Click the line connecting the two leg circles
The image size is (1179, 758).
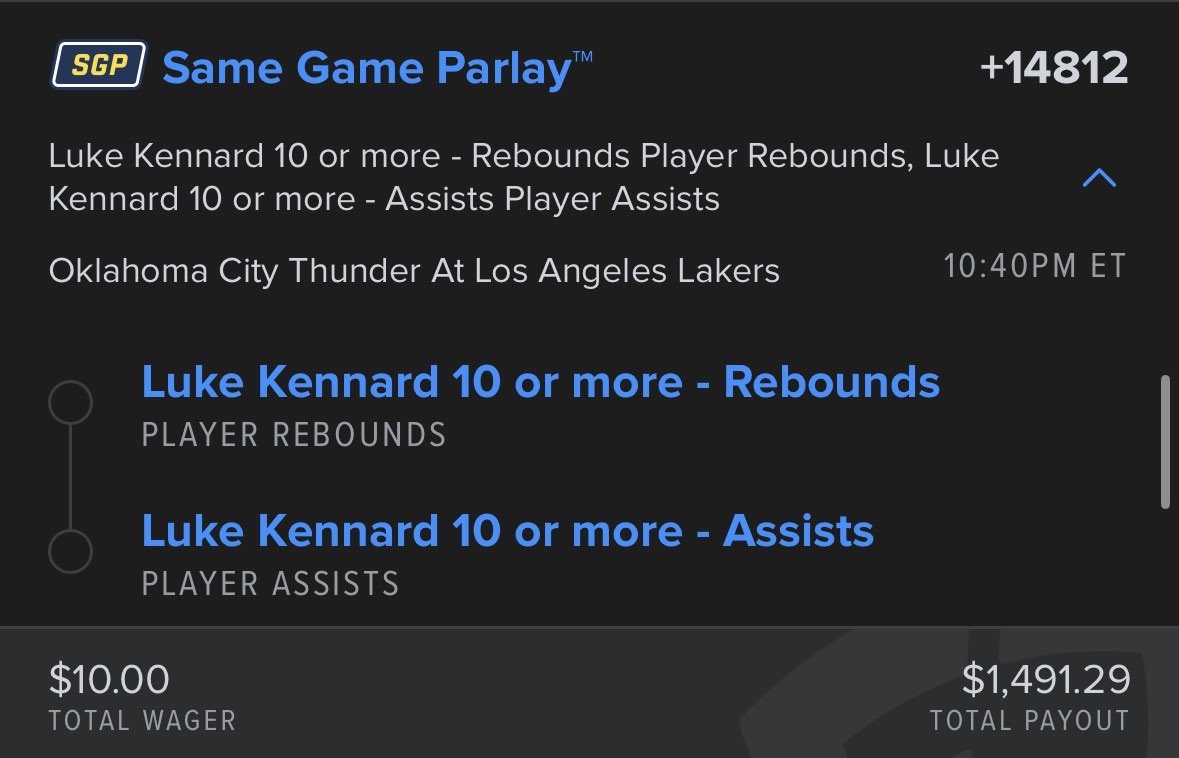[71, 477]
